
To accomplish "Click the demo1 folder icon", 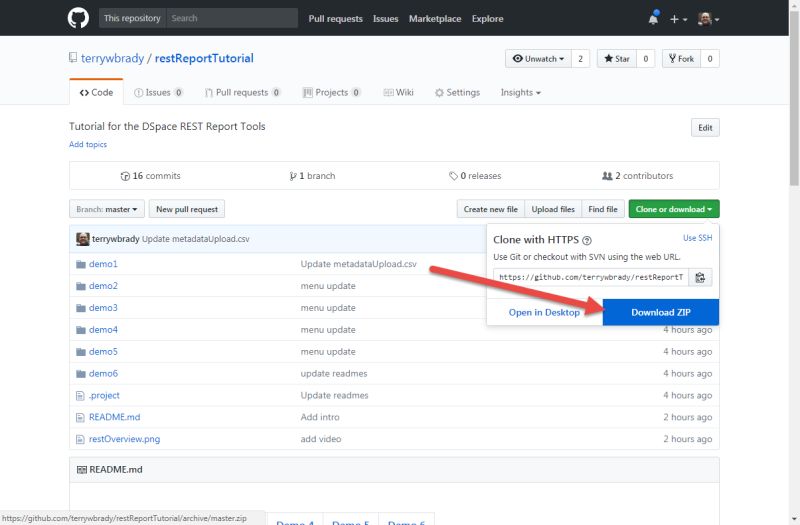I will click(x=80, y=264).
